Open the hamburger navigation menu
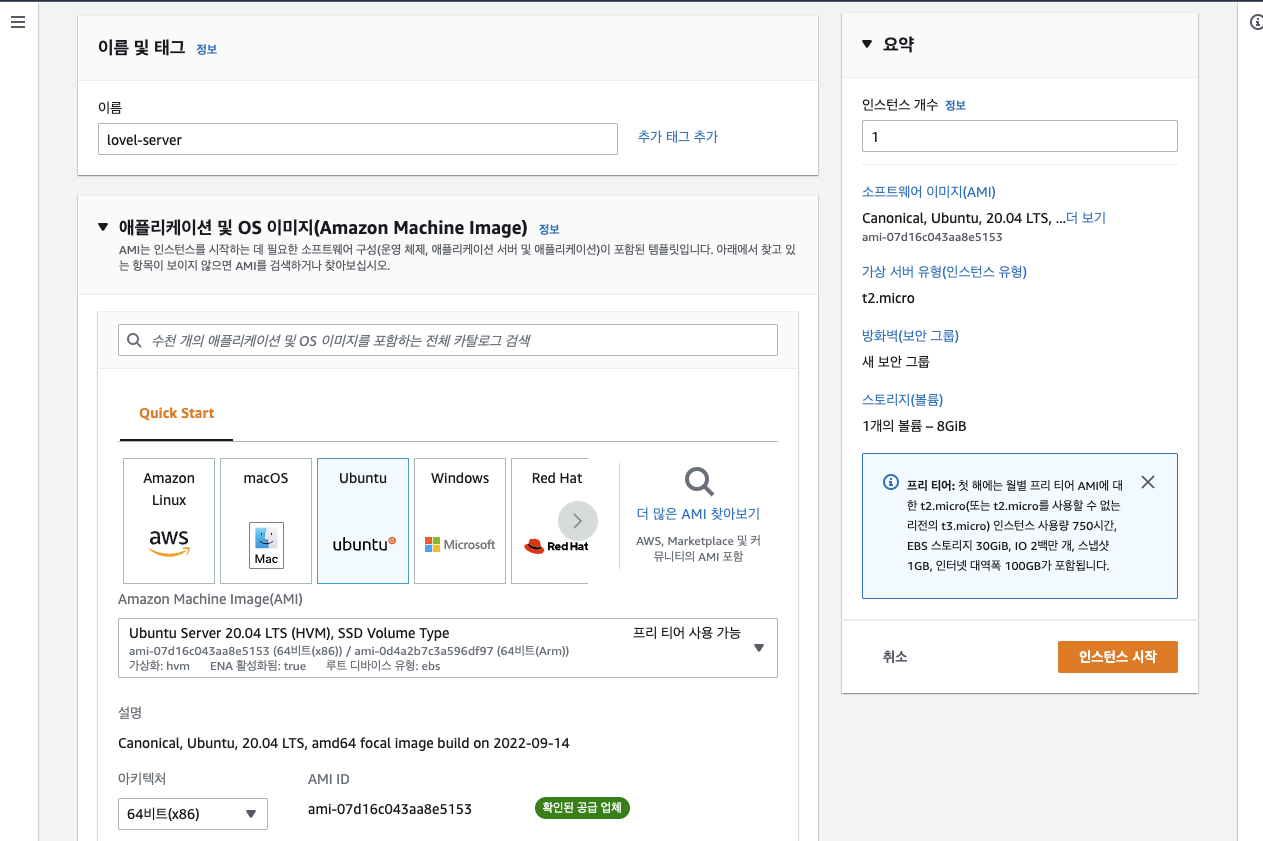The width and height of the screenshot is (1263, 841). point(17,22)
